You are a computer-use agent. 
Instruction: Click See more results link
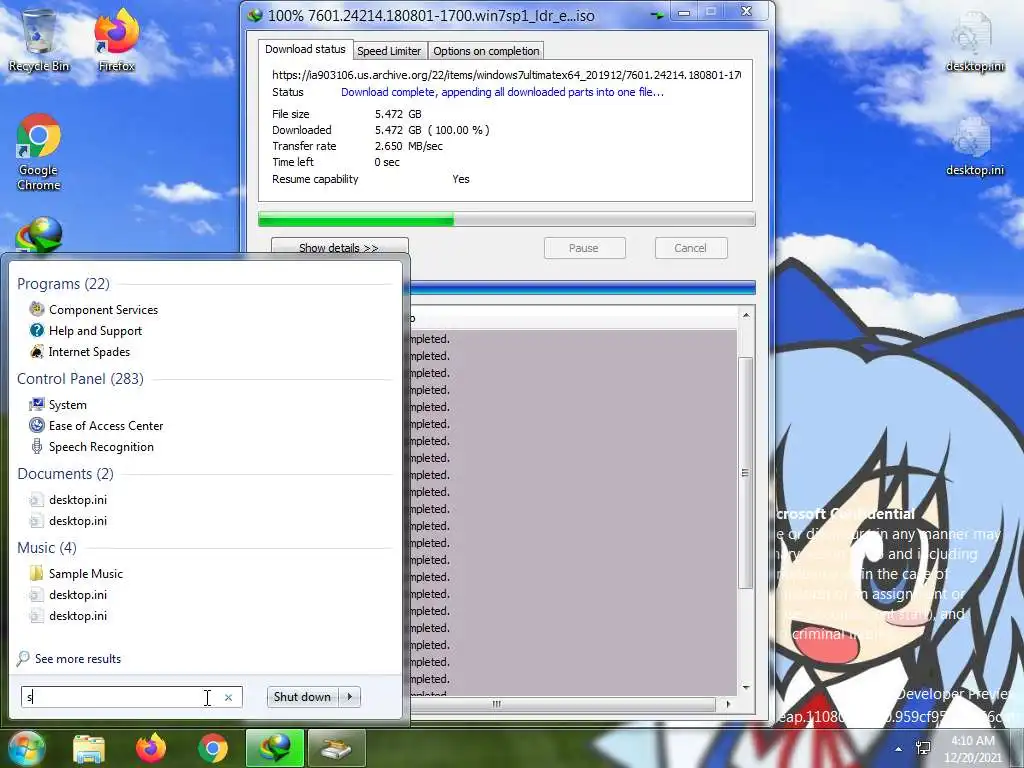78,659
